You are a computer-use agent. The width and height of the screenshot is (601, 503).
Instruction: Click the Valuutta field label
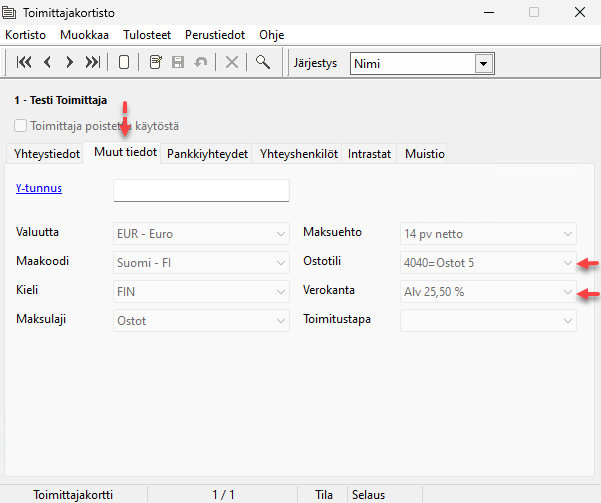coord(37,232)
